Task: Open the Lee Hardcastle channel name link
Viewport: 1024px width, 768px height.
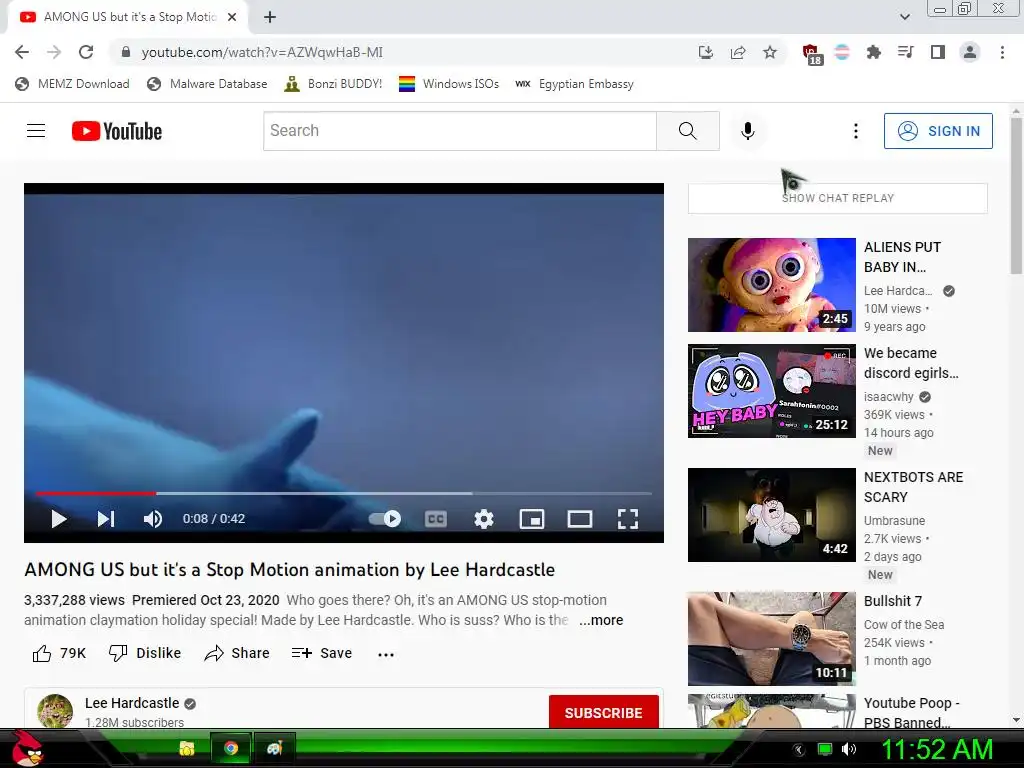Action: tap(132, 703)
